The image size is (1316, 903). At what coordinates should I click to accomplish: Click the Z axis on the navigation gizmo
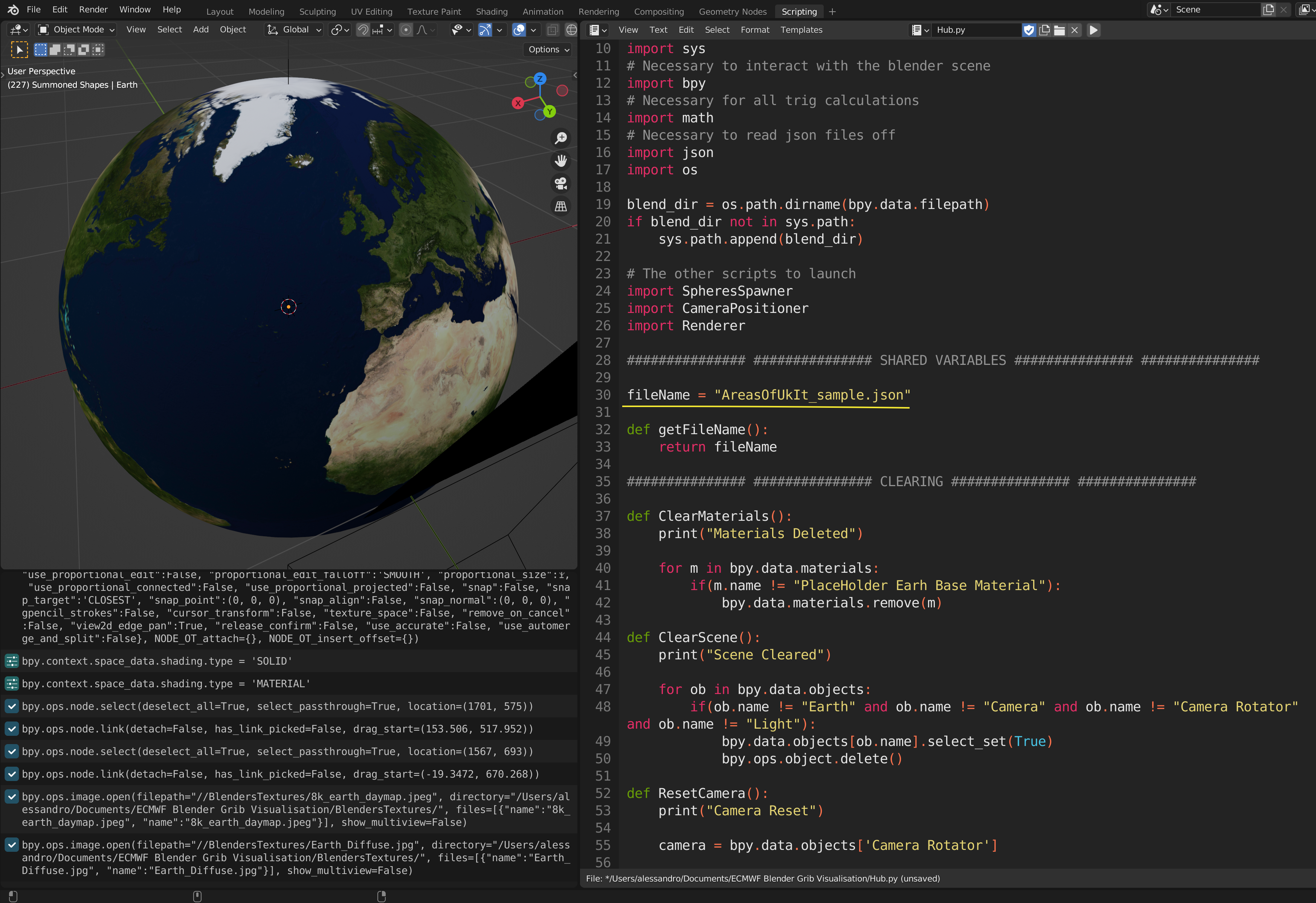pos(540,79)
